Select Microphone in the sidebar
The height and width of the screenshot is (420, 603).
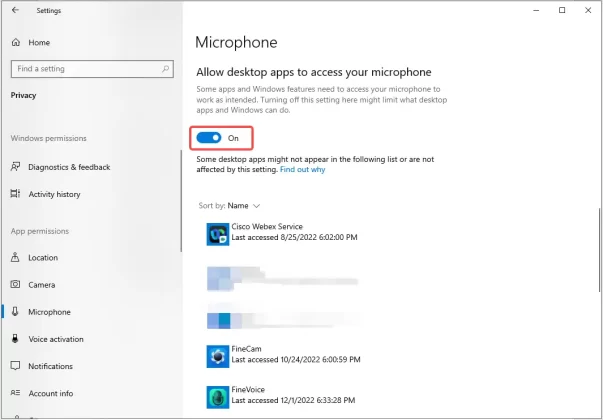(x=49, y=312)
